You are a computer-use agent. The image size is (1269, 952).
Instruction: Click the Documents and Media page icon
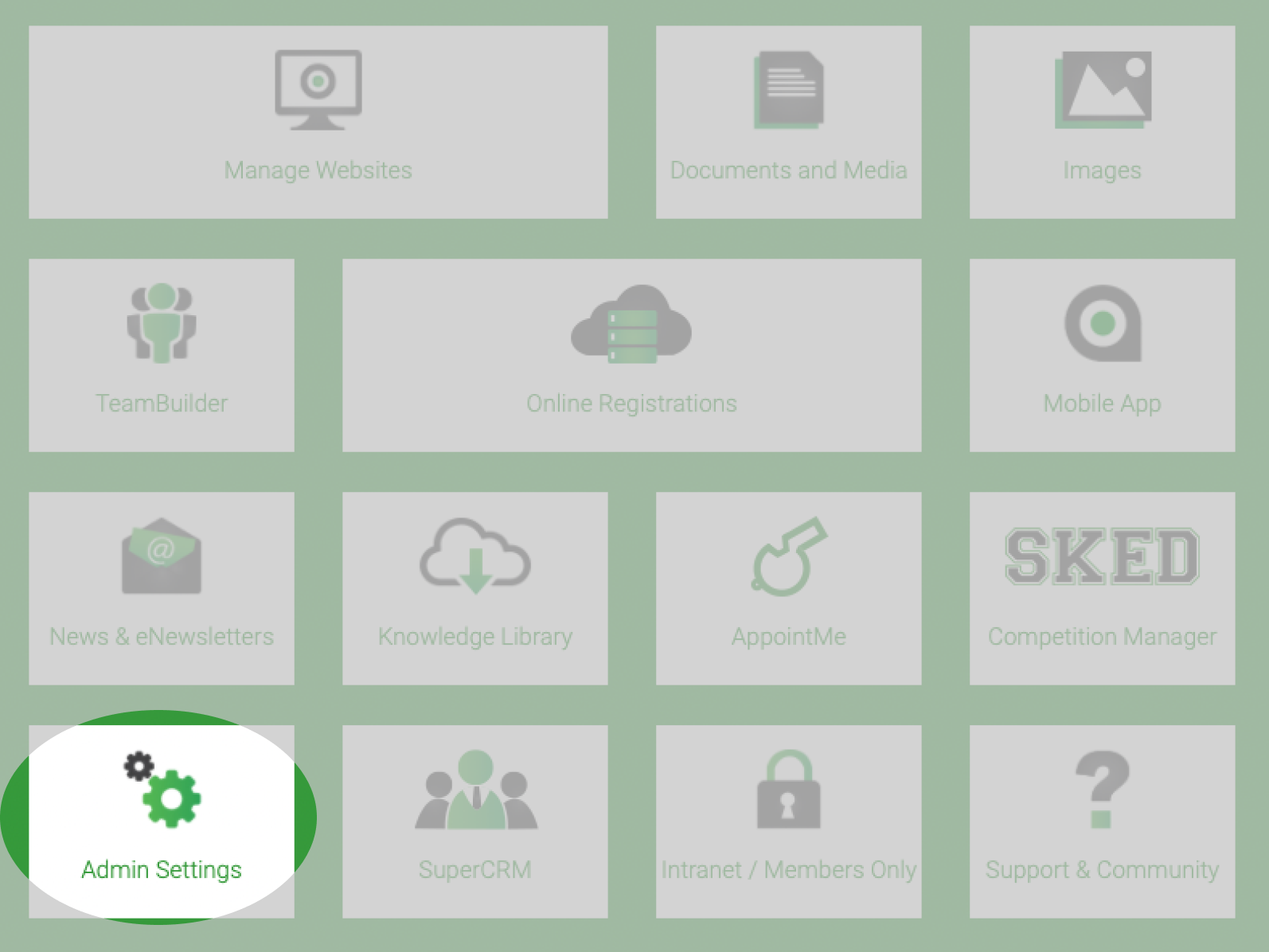pyautogui.click(x=788, y=90)
